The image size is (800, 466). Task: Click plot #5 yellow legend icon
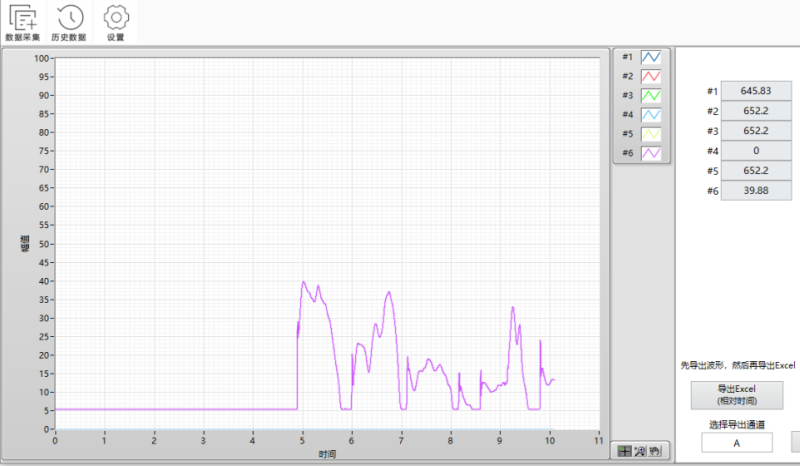point(651,133)
